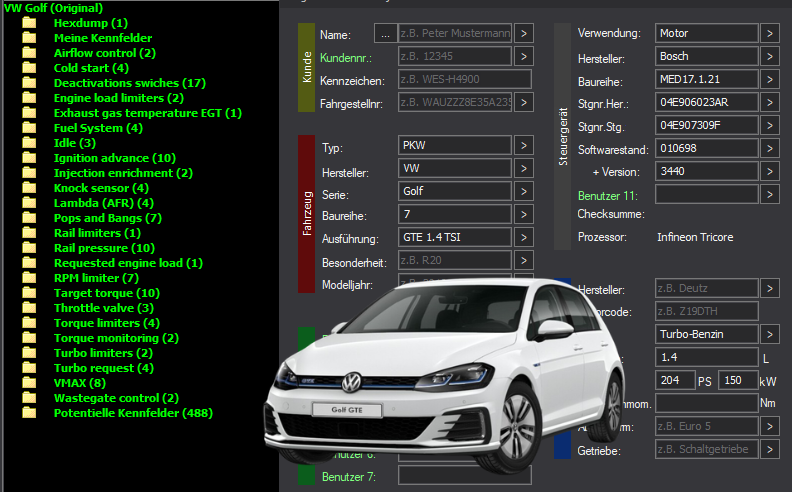Open the Lambda (AFR) (4) folder icon

[x=29, y=203]
